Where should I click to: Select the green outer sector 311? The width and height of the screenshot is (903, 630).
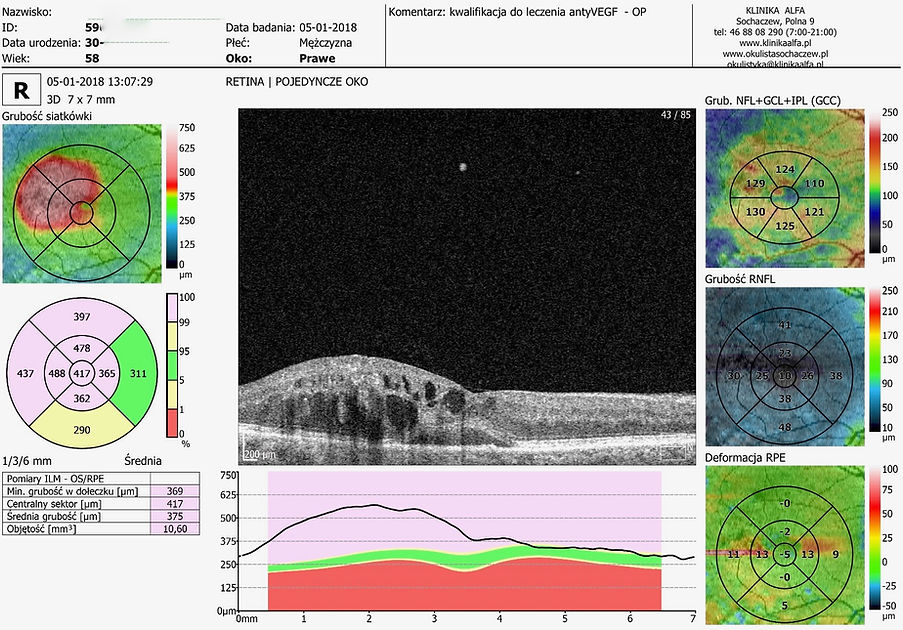click(138, 373)
